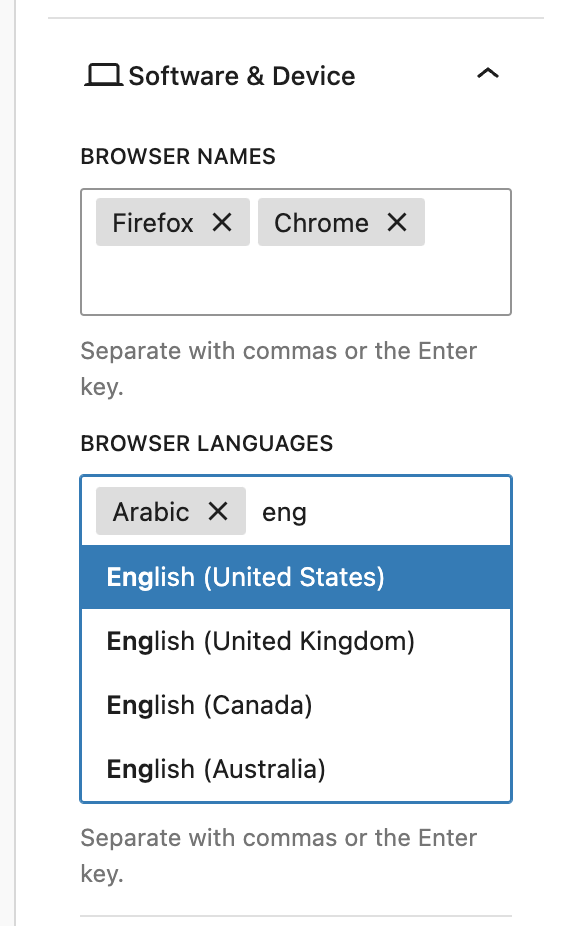This screenshot has height=926, width=576.
Task: Click the BROWSER LANGUAGES label
Action: pyautogui.click(x=207, y=444)
